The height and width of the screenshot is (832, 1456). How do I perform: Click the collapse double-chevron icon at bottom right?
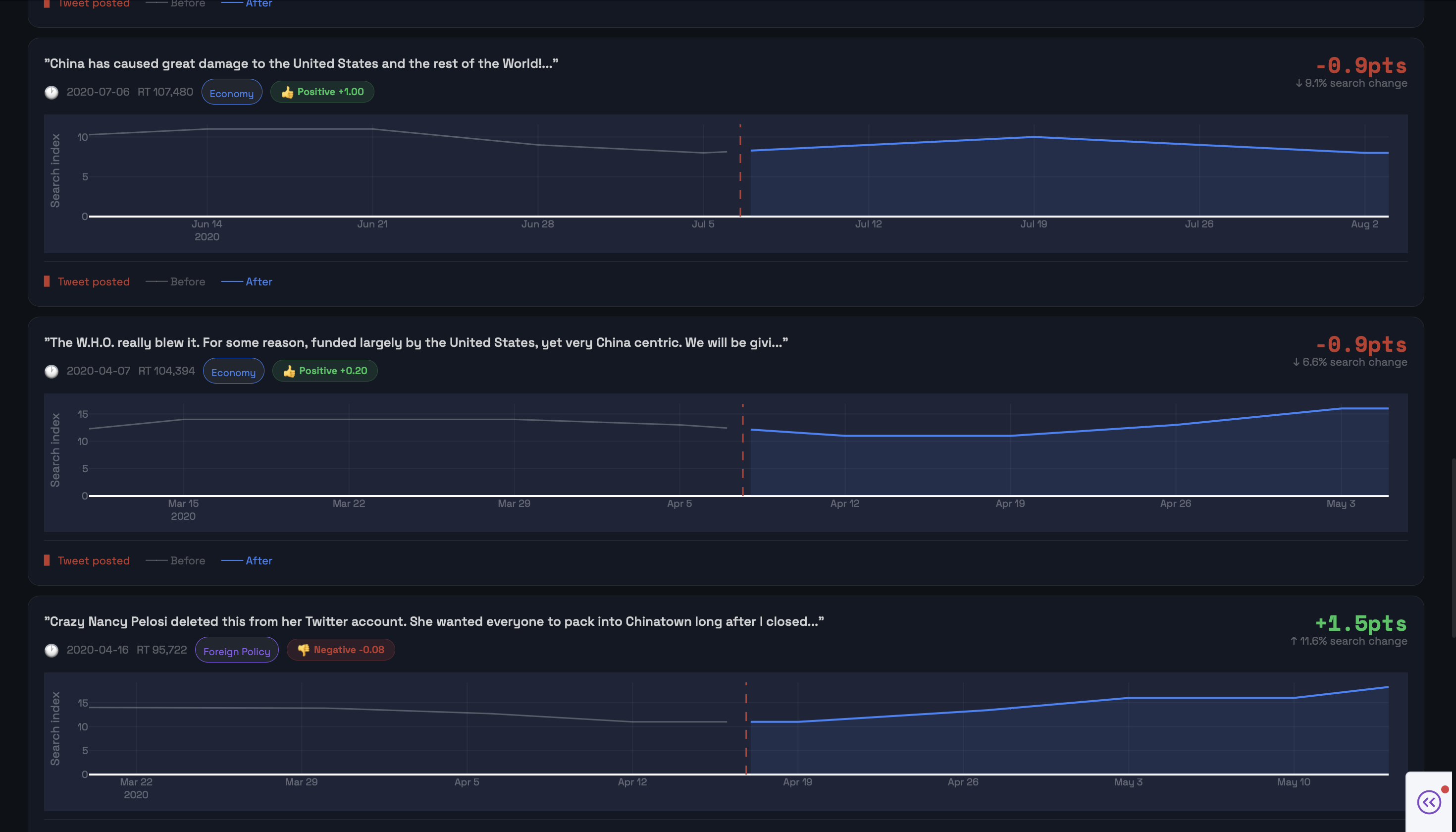(x=1429, y=802)
